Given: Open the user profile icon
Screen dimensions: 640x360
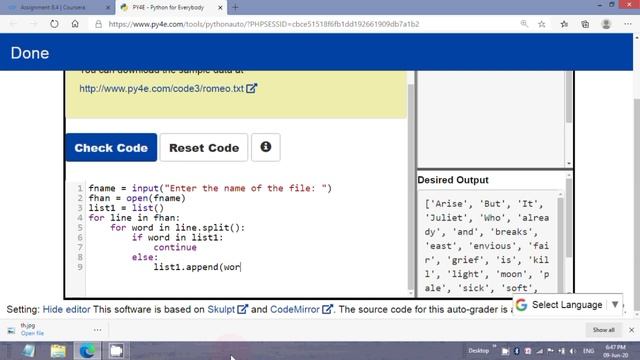Looking at the screenshot, I should click(x=606, y=24).
